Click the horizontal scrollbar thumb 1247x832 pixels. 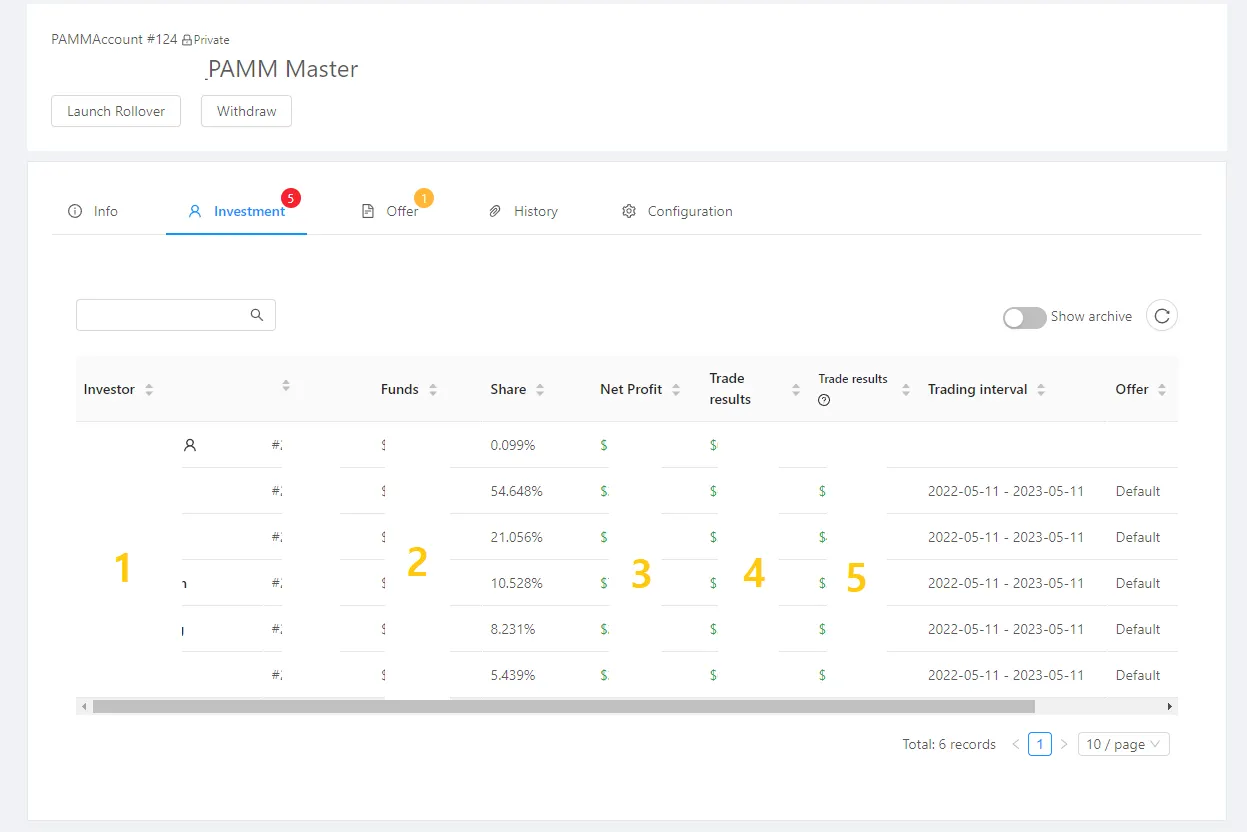(x=563, y=706)
